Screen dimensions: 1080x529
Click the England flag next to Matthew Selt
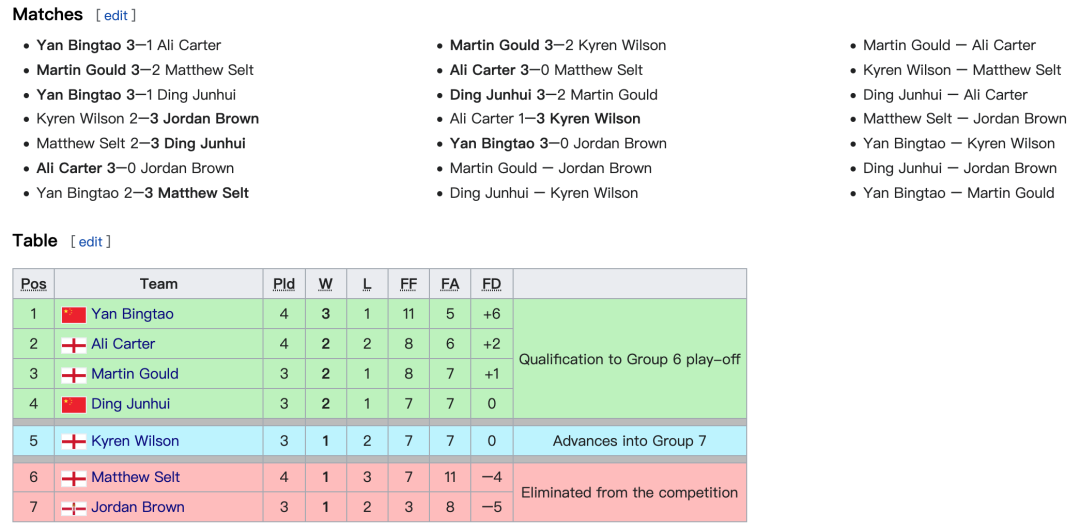pos(74,477)
